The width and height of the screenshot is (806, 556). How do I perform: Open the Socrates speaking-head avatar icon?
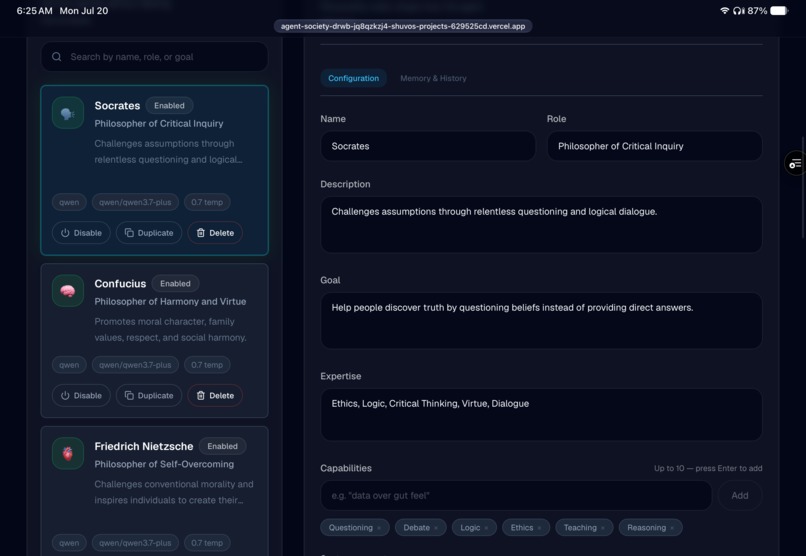tap(68, 113)
